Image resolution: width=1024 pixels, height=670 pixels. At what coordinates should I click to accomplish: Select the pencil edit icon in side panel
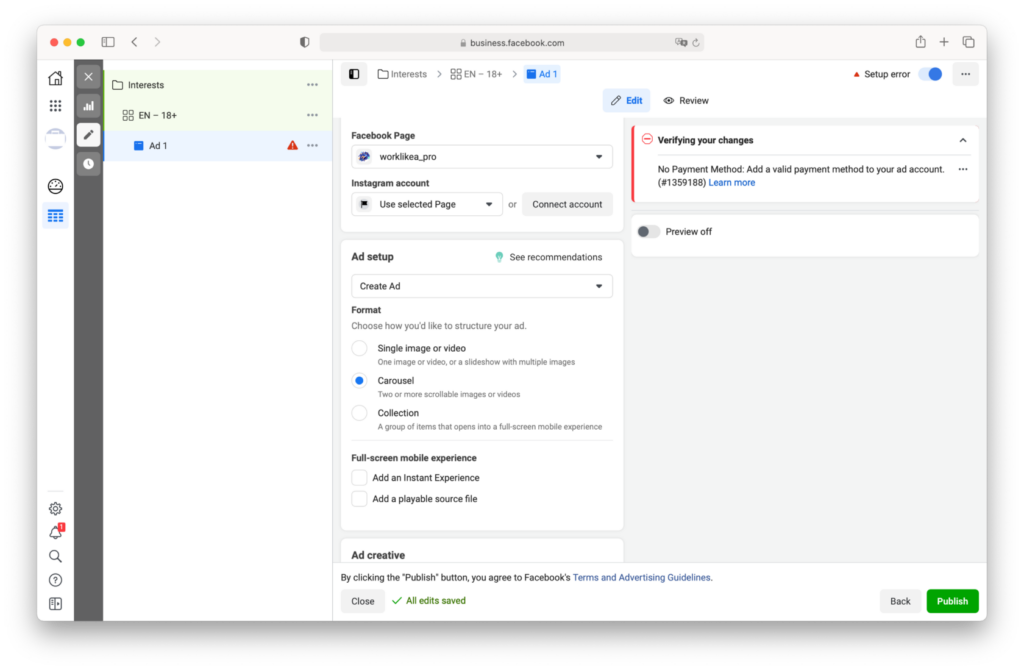click(x=88, y=134)
